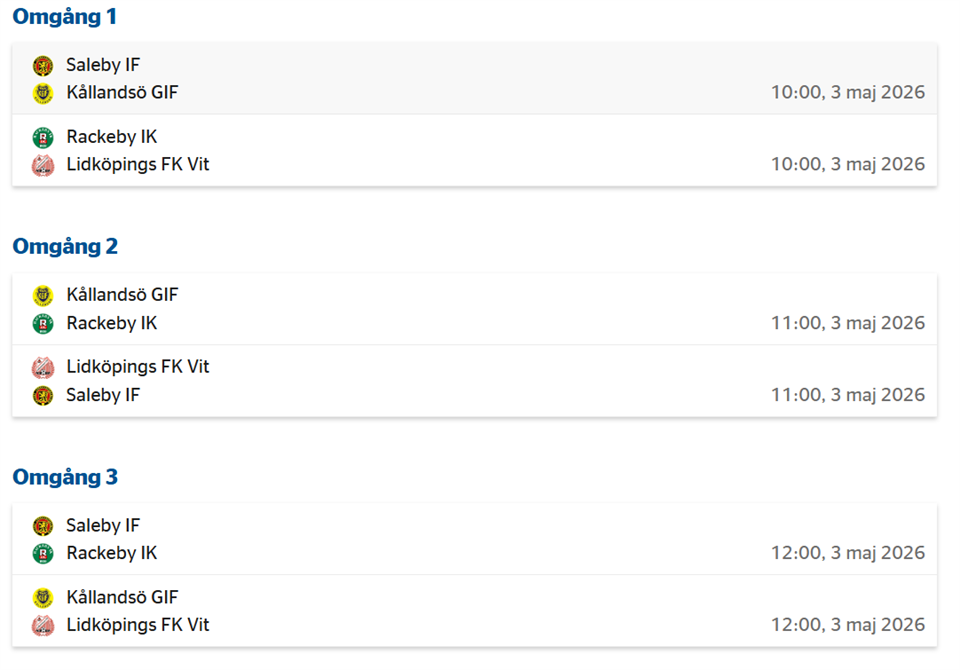Click Rackeby IK crest in Omgång 2

[43, 323]
